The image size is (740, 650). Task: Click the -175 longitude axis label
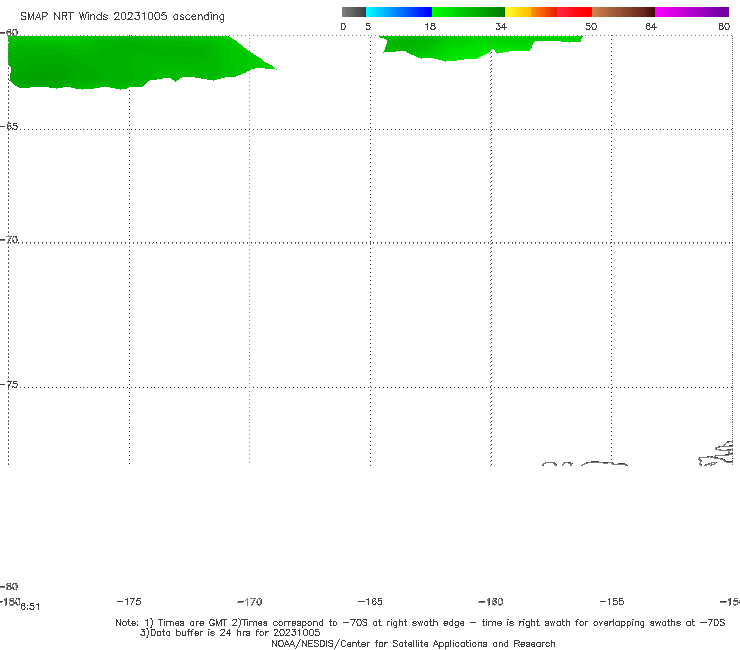[x=129, y=601]
